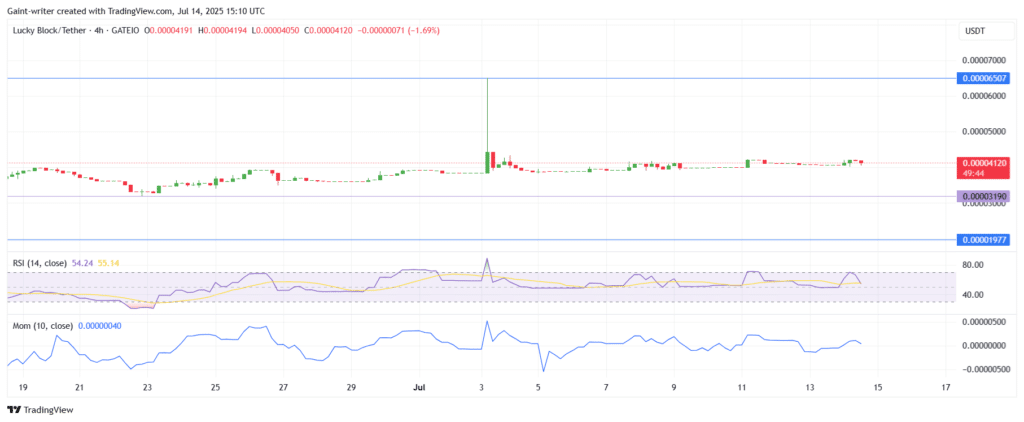Click the 80.00 RSI axis label
1024x422 pixels.
pos(972,265)
